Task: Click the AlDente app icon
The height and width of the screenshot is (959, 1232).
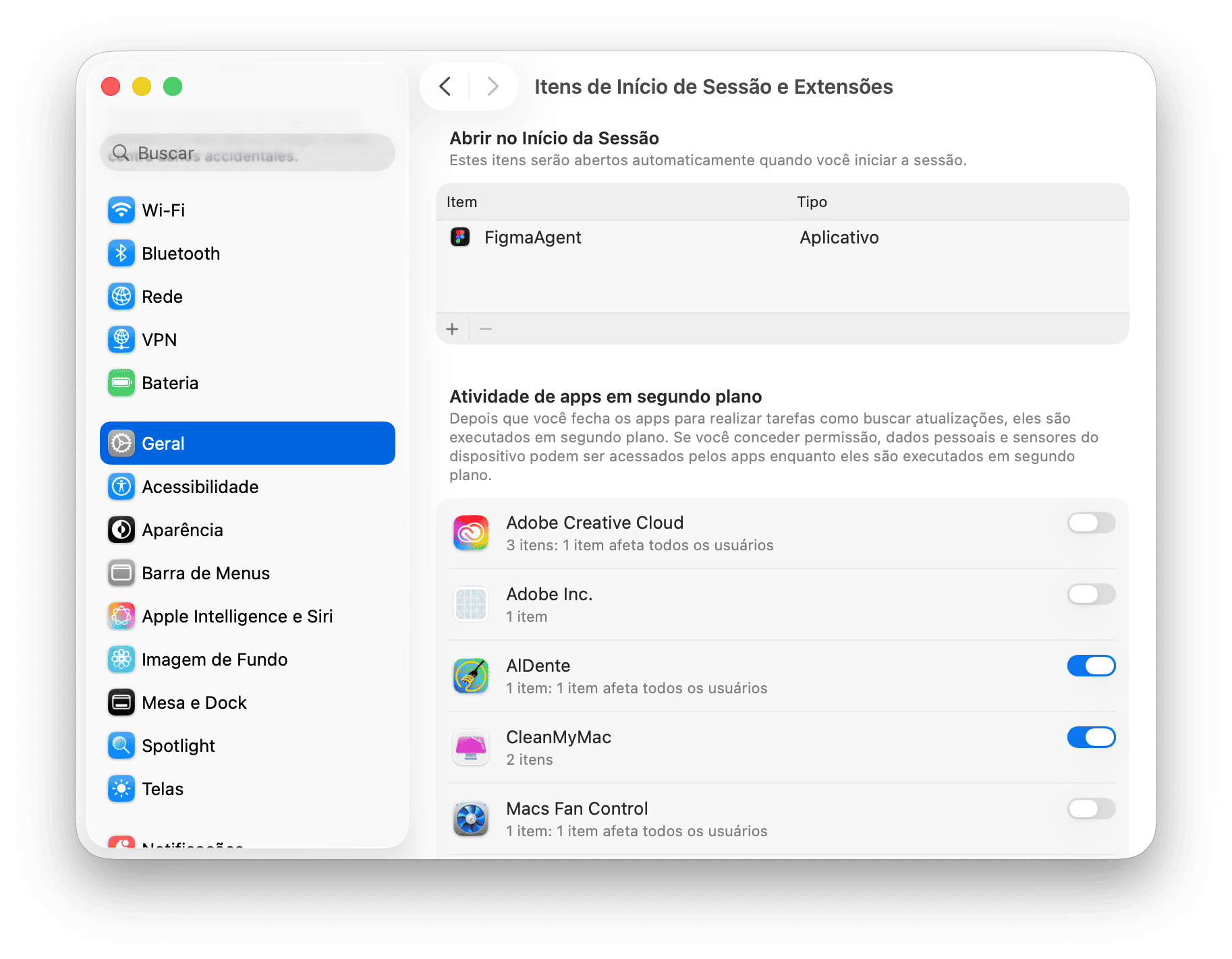Action: coord(471,675)
